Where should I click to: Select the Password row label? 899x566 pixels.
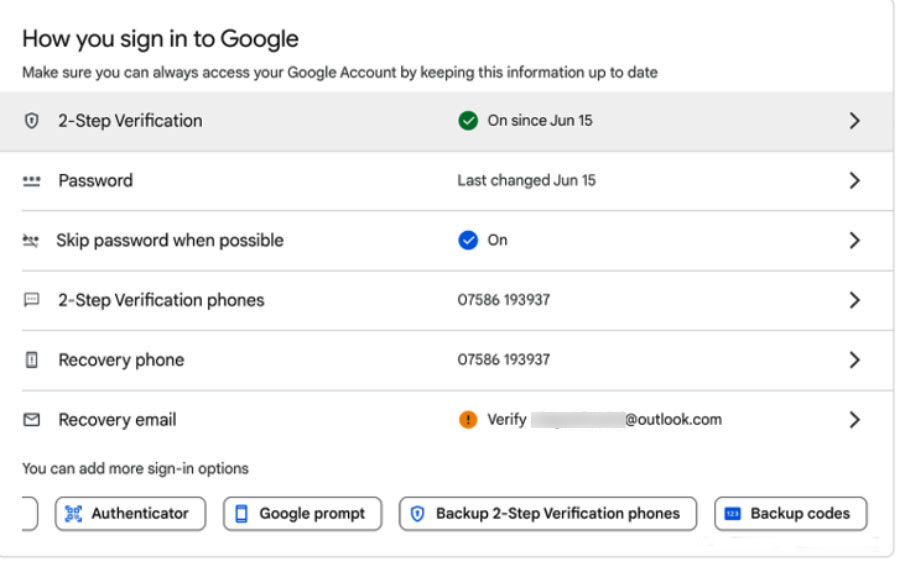pos(95,181)
